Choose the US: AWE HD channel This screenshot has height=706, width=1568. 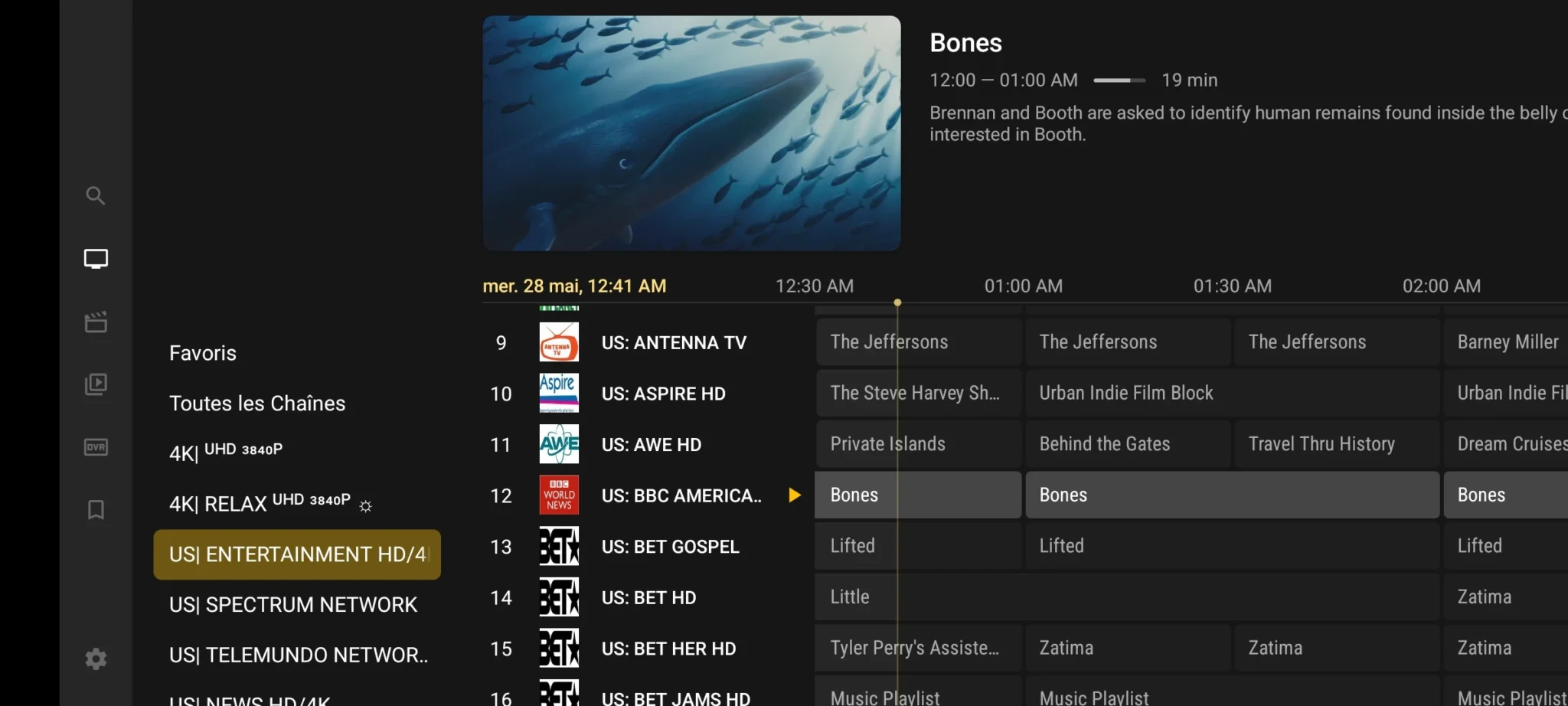point(651,445)
